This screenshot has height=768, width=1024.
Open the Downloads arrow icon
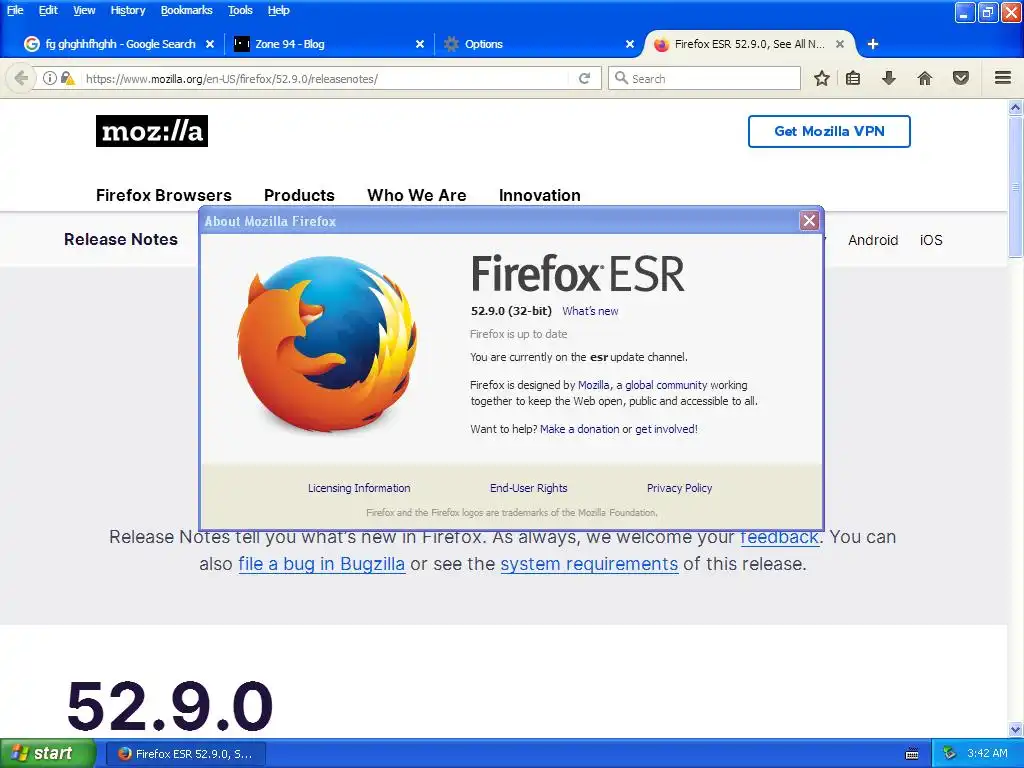click(x=889, y=78)
